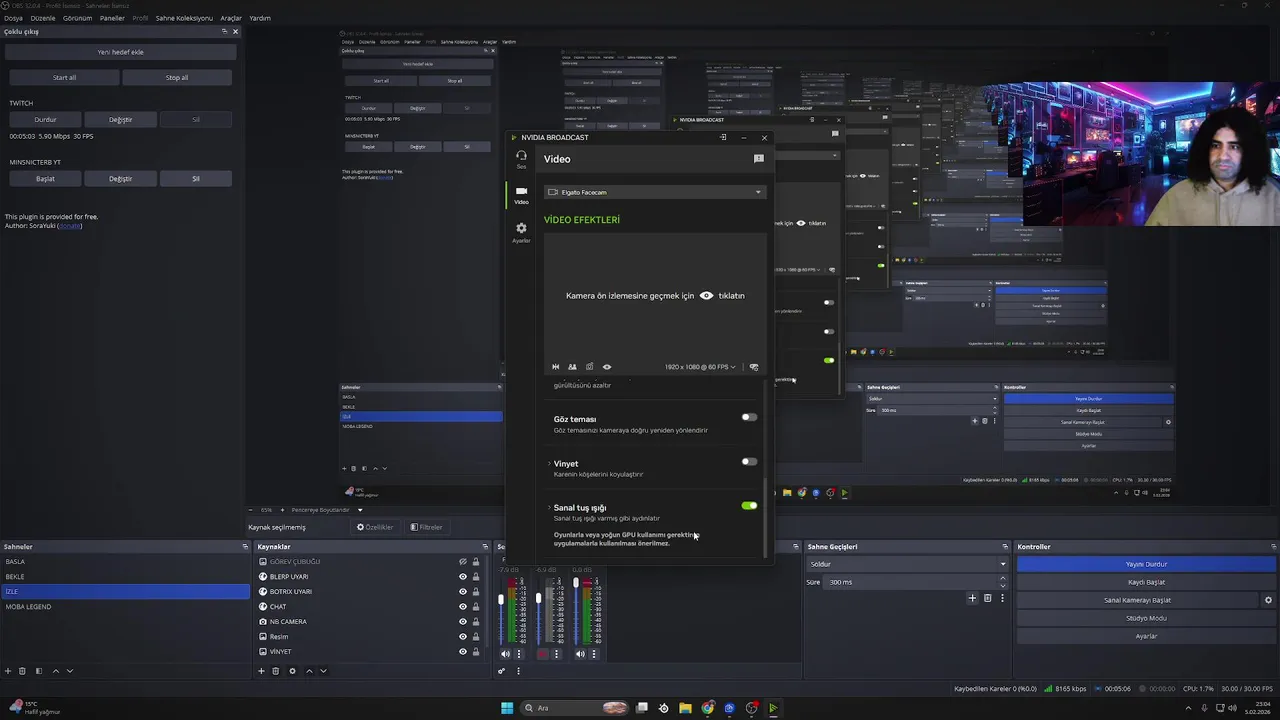This screenshot has height=720, width=1280.
Task: Open the Soldur transition dropdown
Action: click(907, 564)
